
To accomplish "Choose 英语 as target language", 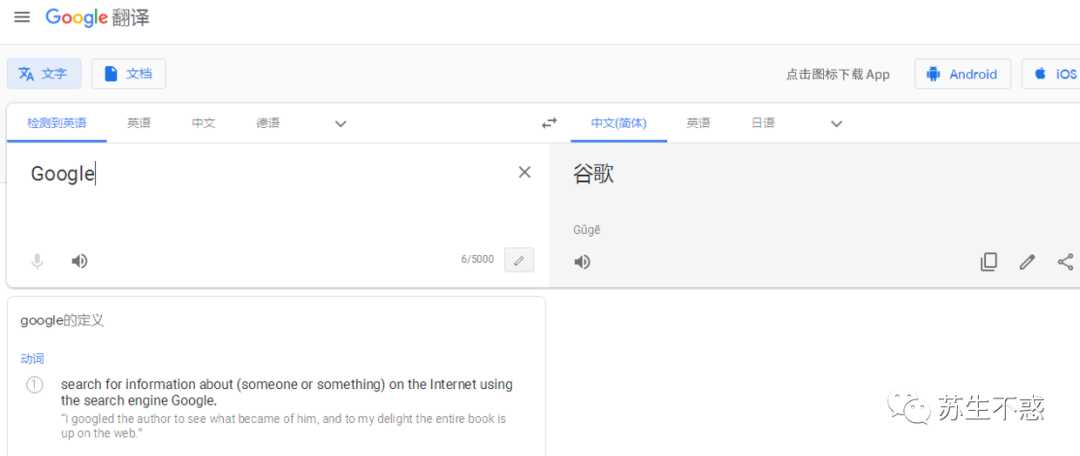I will [698, 123].
